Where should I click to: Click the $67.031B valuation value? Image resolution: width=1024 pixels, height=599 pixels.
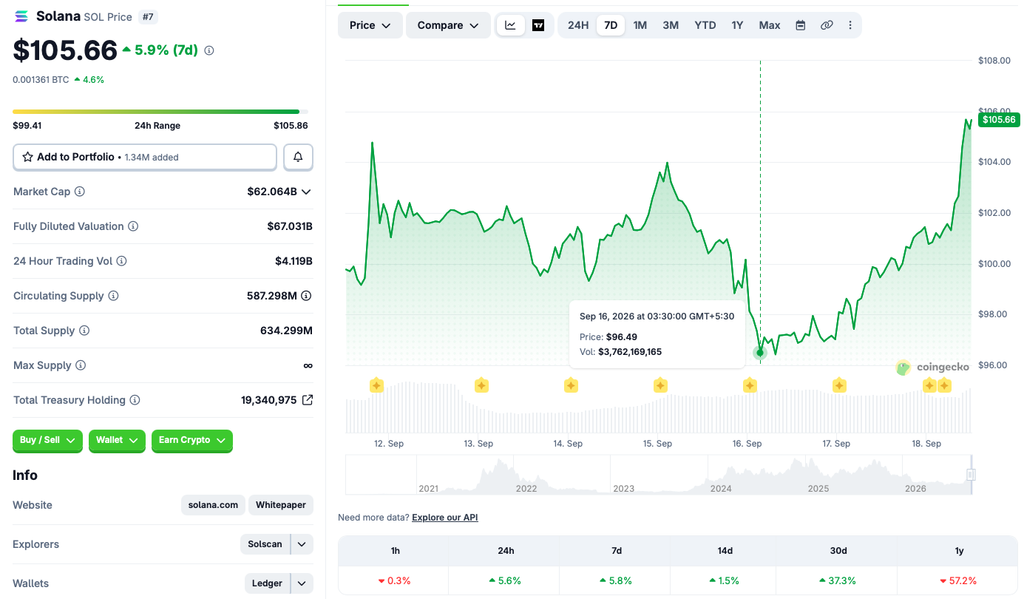pos(290,226)
